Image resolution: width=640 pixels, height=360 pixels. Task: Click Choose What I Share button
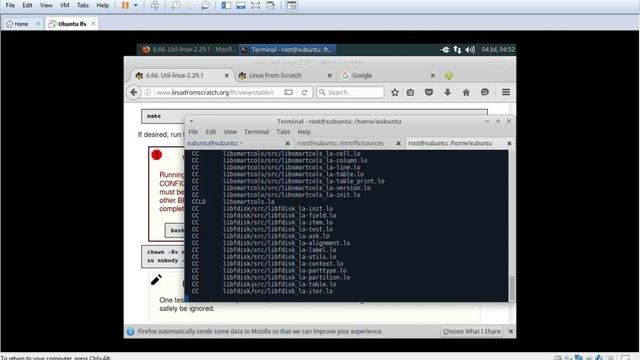pyautogui.click(x=471, y=331)
